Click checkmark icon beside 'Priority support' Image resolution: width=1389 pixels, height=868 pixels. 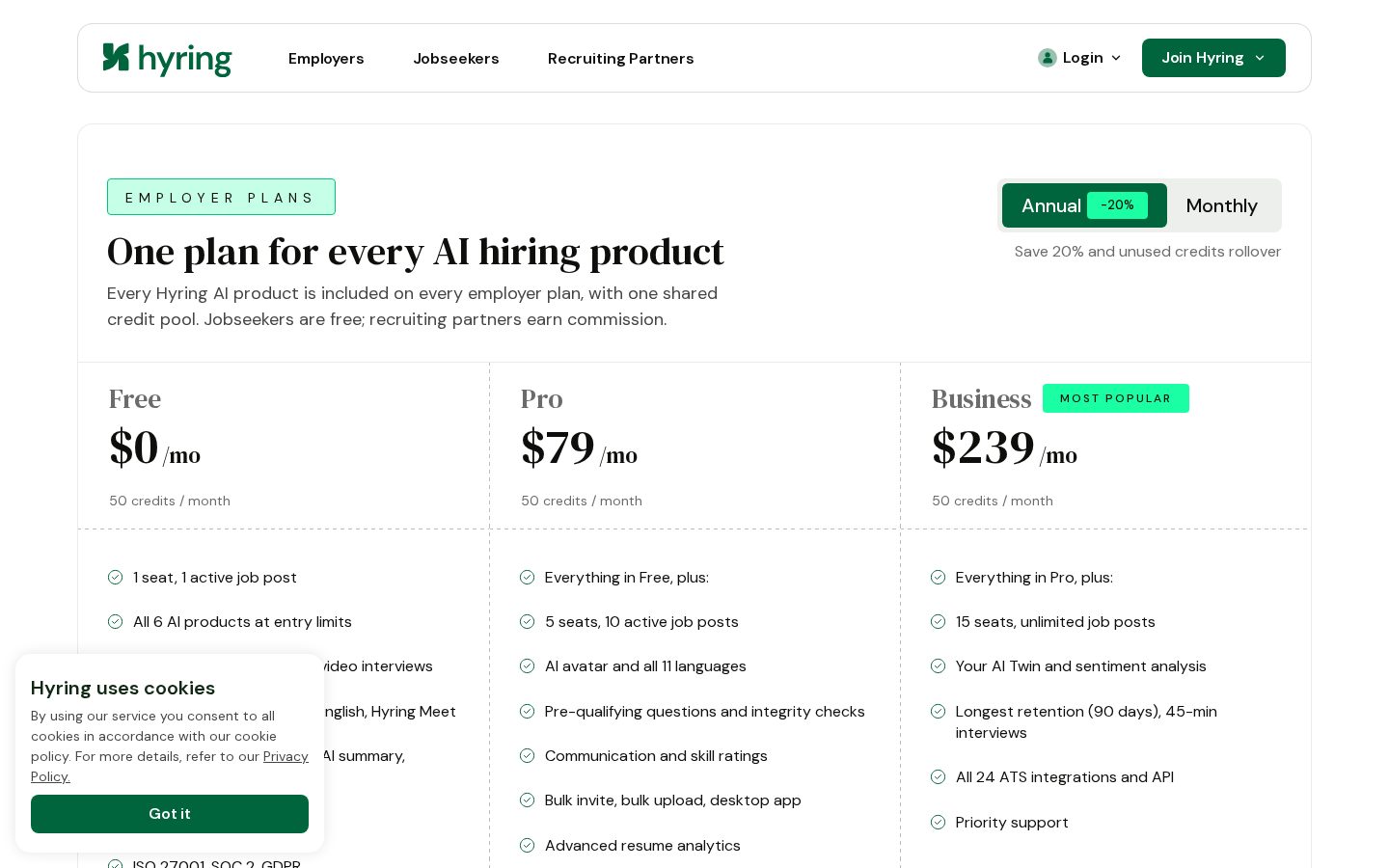point(938,823)
